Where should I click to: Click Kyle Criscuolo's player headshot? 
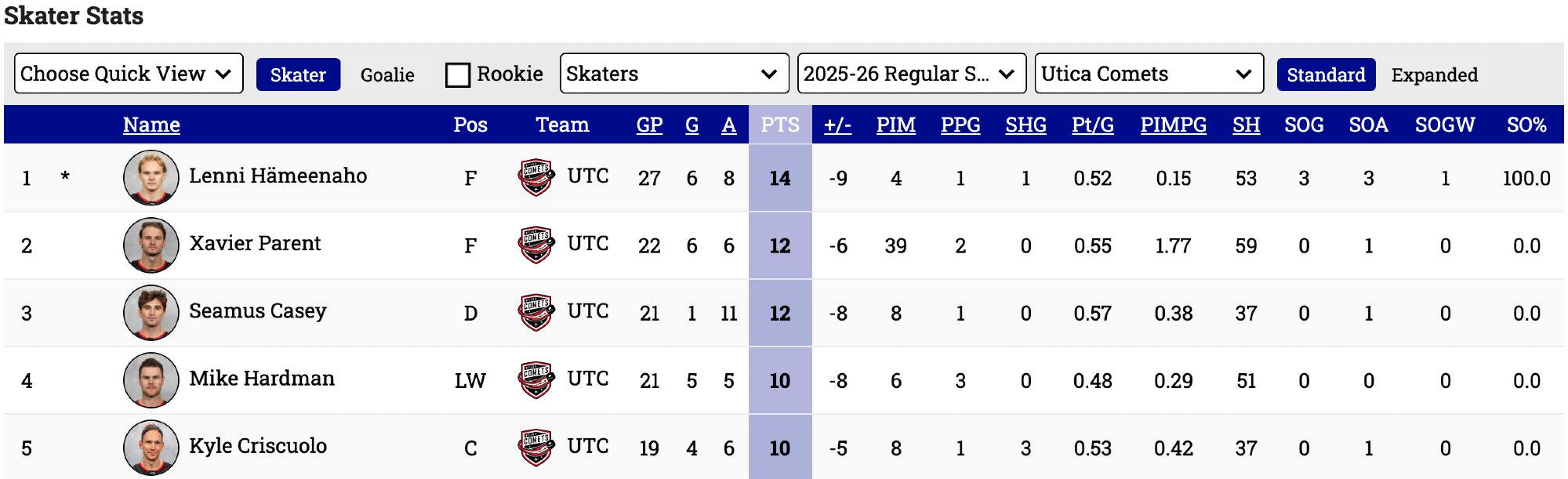151,448
